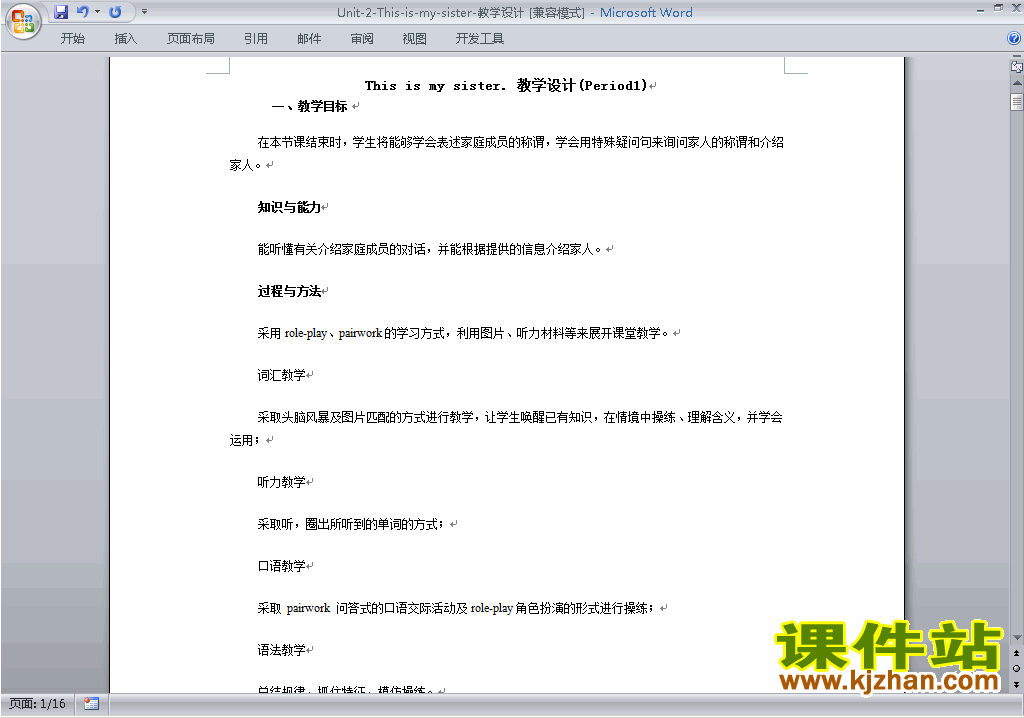Click the line 语法教学
Viewport: 1024px width, 718px height.
pos(281,650)
